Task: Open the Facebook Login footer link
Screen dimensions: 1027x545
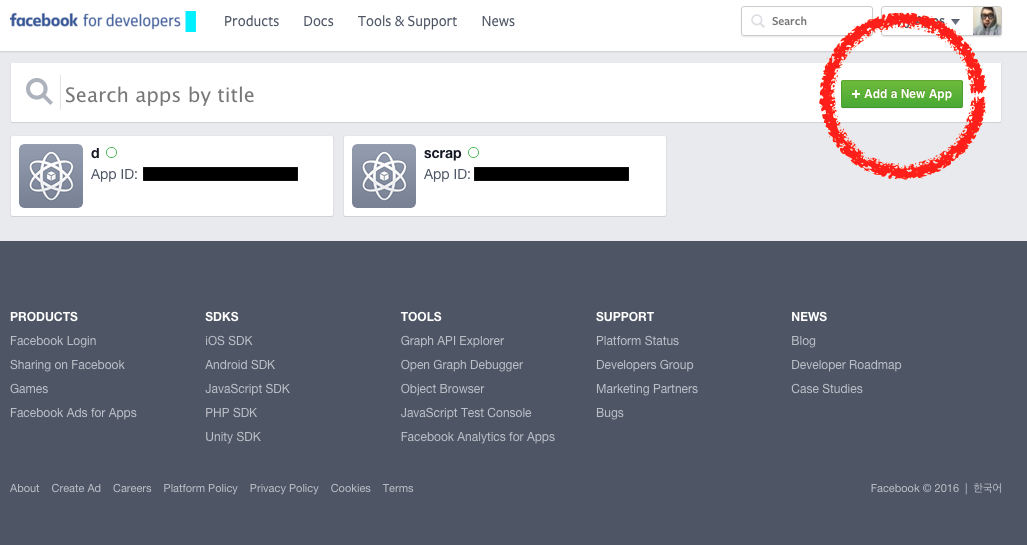Action: tap(53, 341)
